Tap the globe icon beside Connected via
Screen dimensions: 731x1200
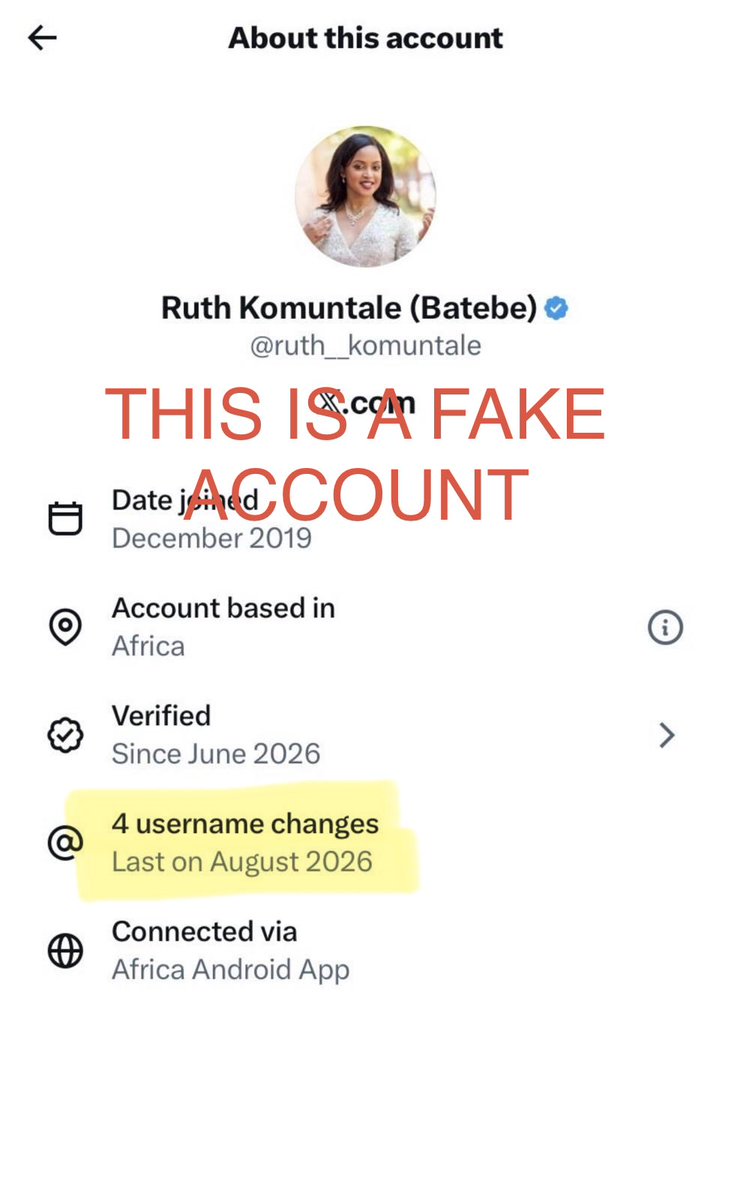pyautogui.click(x=66, y=951)
